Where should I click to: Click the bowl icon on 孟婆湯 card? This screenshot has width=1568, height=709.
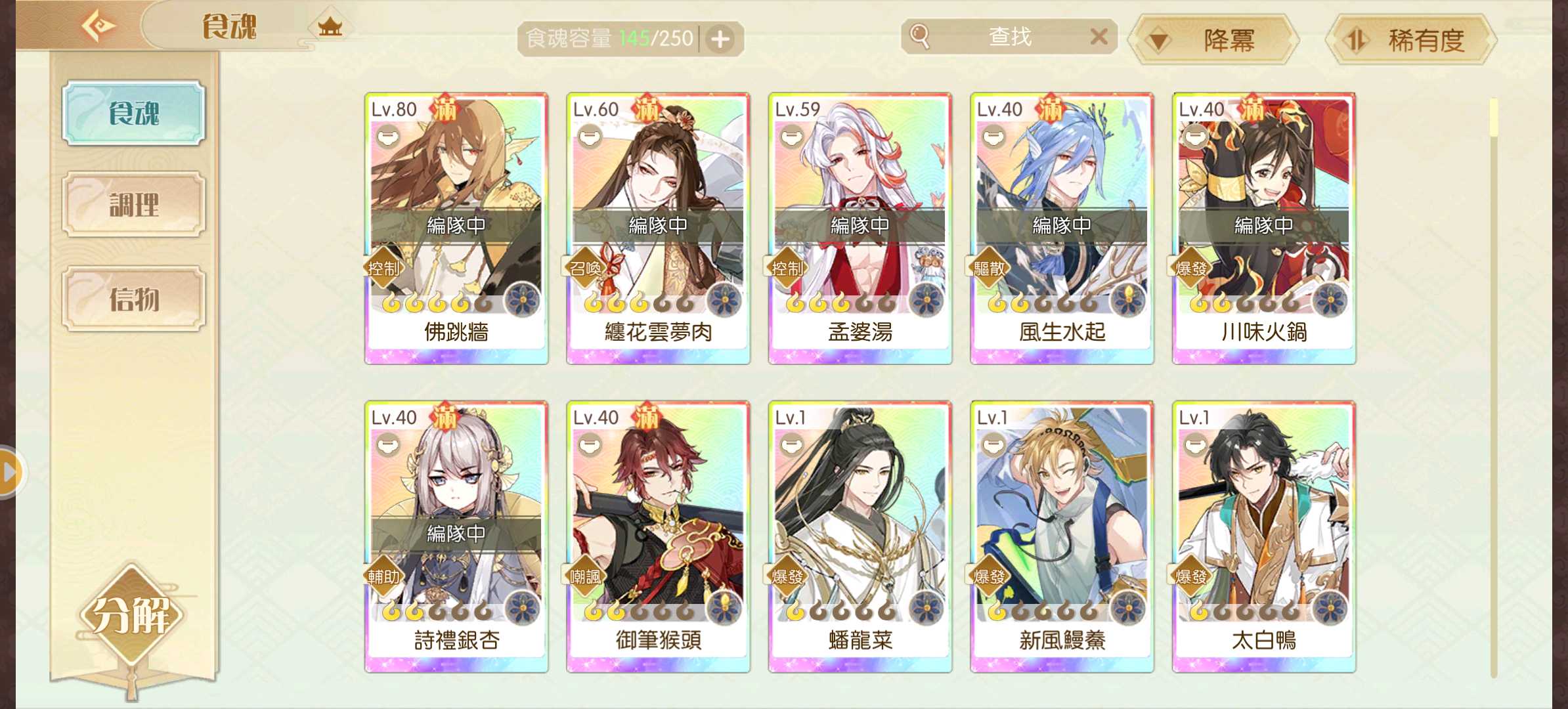click(x=792, y=138)
